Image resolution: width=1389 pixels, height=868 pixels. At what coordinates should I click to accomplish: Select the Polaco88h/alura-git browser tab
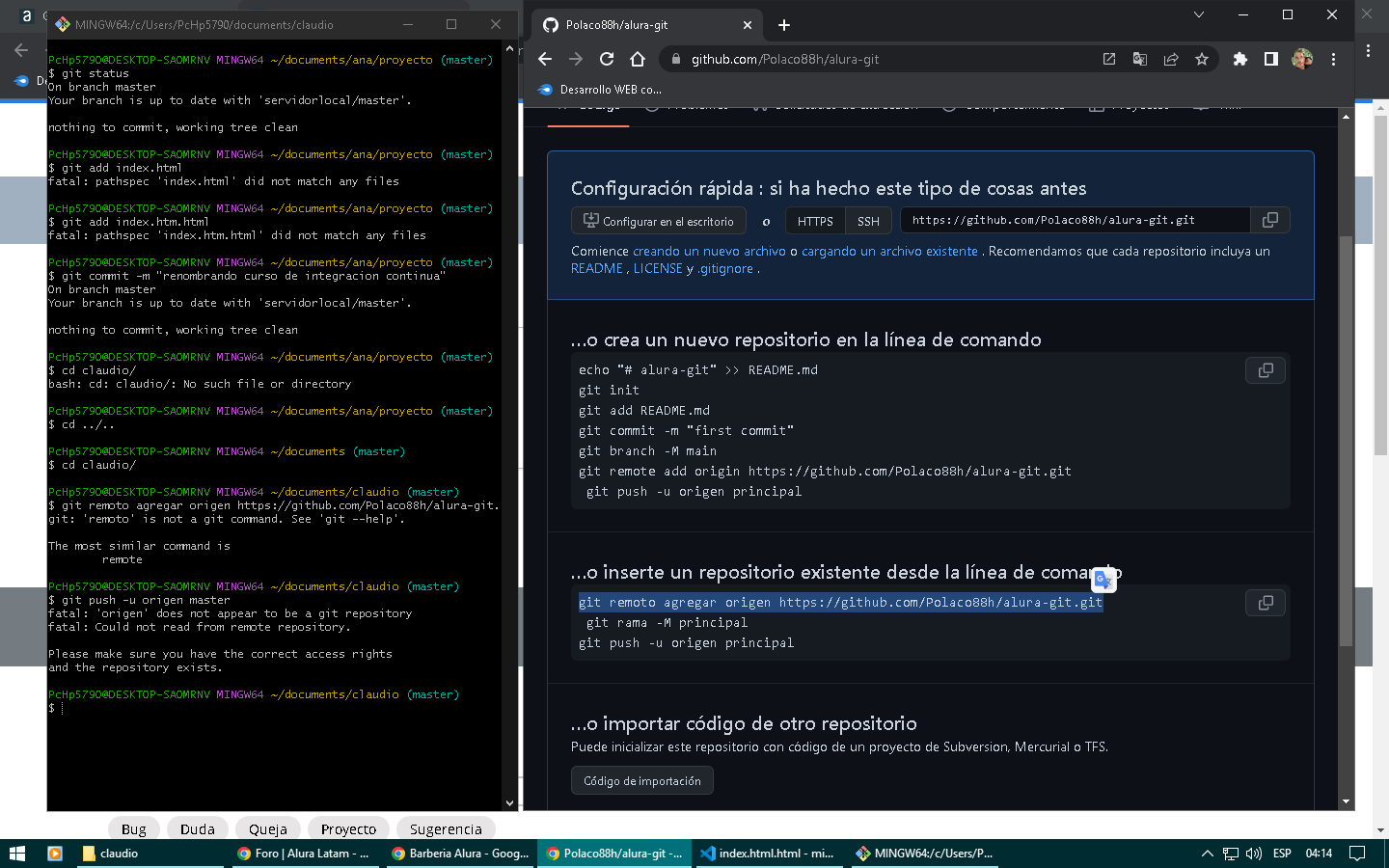646,25
